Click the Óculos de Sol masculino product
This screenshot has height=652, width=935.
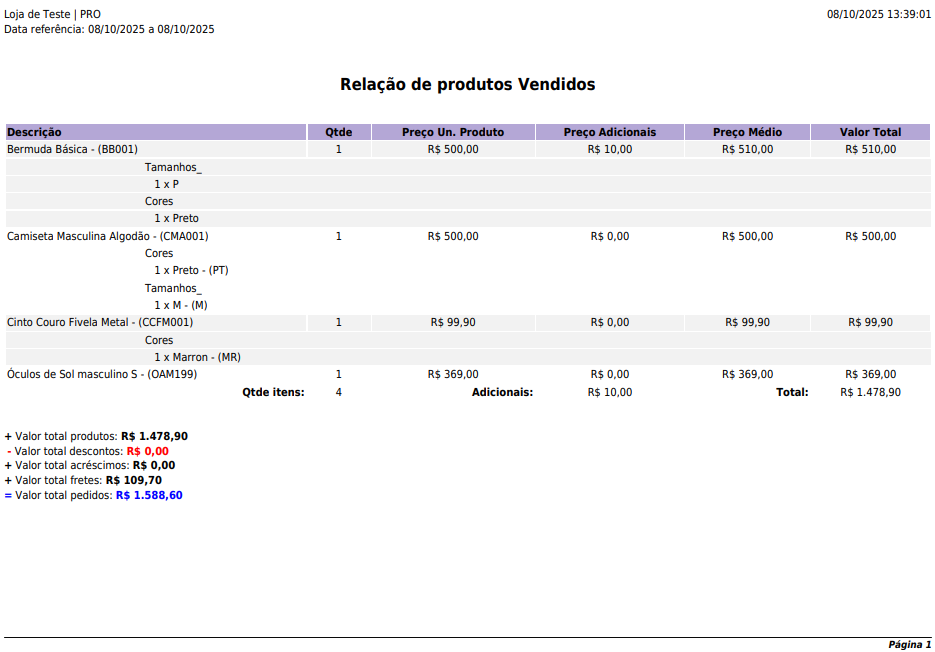(102, 374)
